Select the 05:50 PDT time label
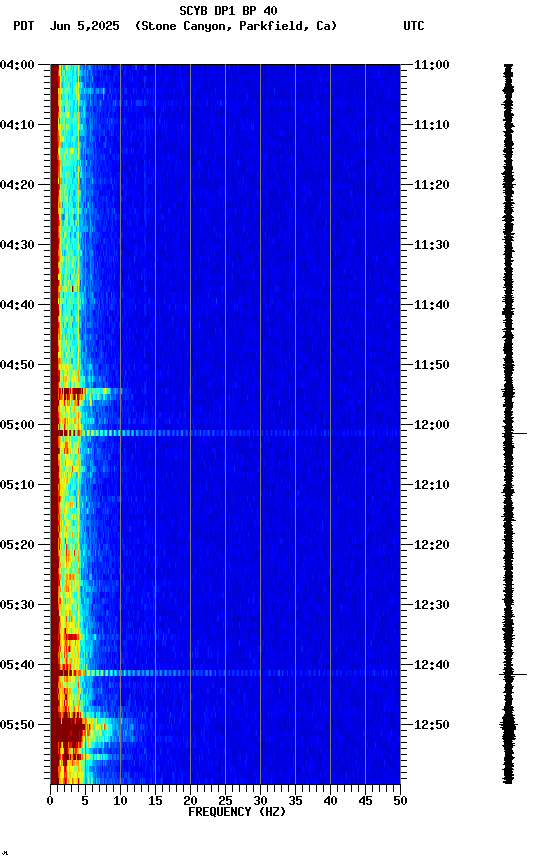This screenshot has height=864, width=552. click(17, 725)
